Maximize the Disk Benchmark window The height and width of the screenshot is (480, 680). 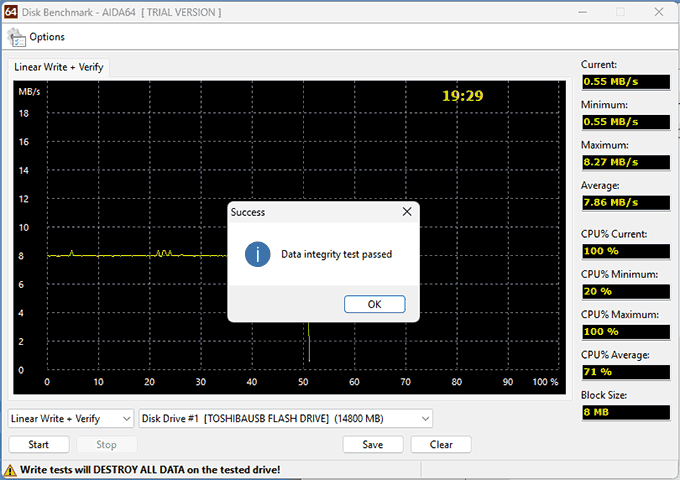[x=619, y=12]
